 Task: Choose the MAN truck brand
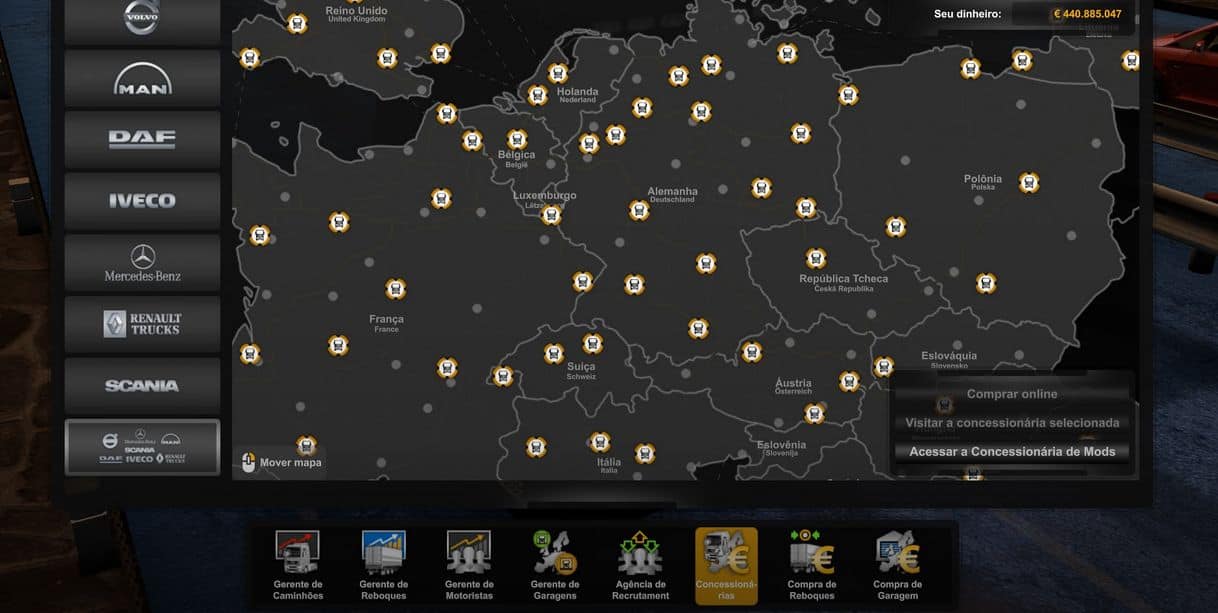142,79
